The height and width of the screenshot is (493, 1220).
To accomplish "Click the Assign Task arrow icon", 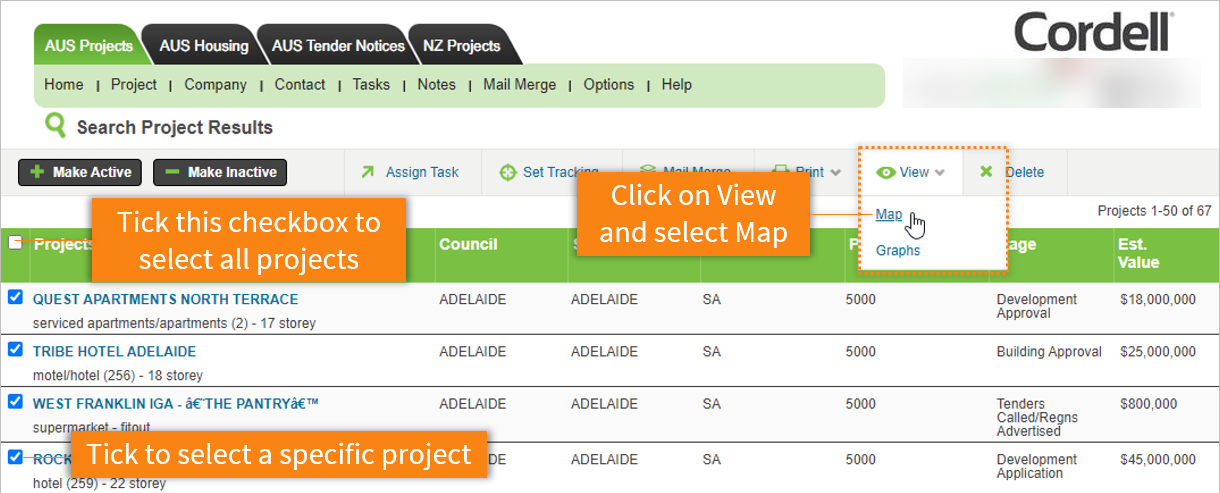I will [367, 172].
